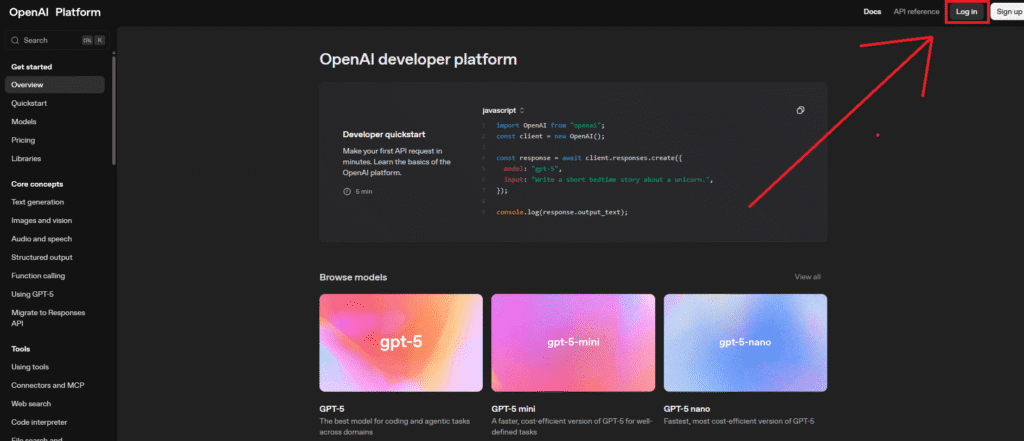Open Quickstart in the sidebar
Screen dimensions: 1024x441
29,103
